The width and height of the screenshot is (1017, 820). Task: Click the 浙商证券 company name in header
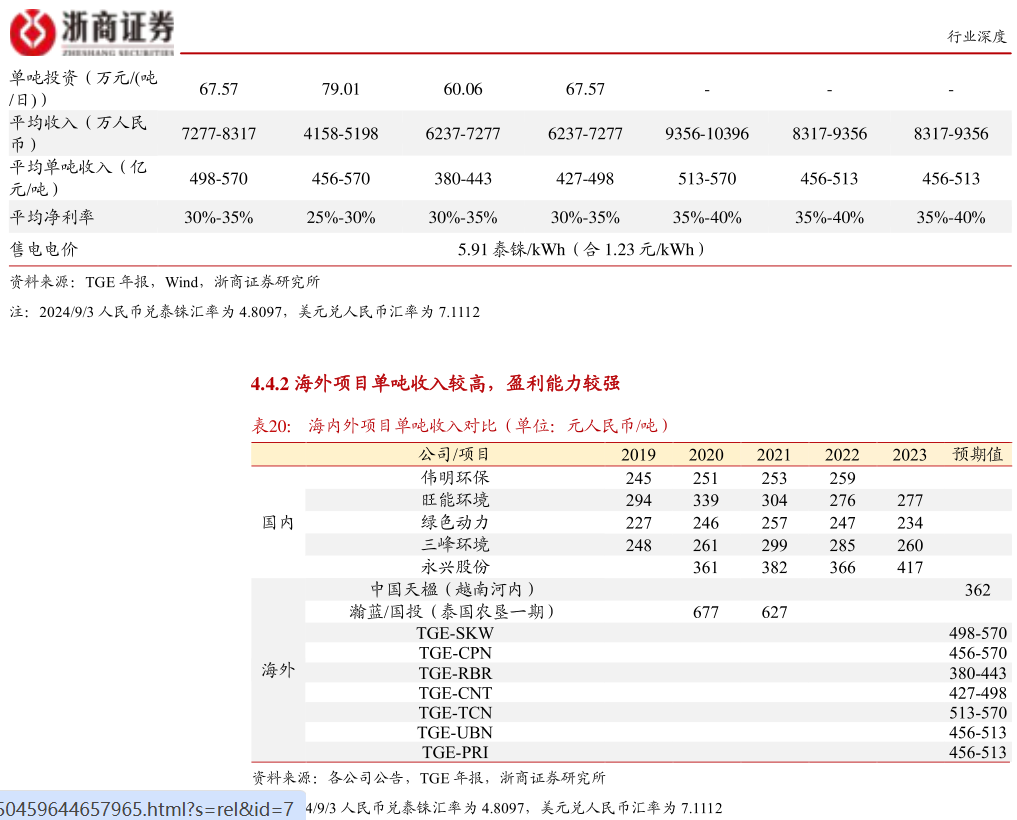[x=117, y=27]
